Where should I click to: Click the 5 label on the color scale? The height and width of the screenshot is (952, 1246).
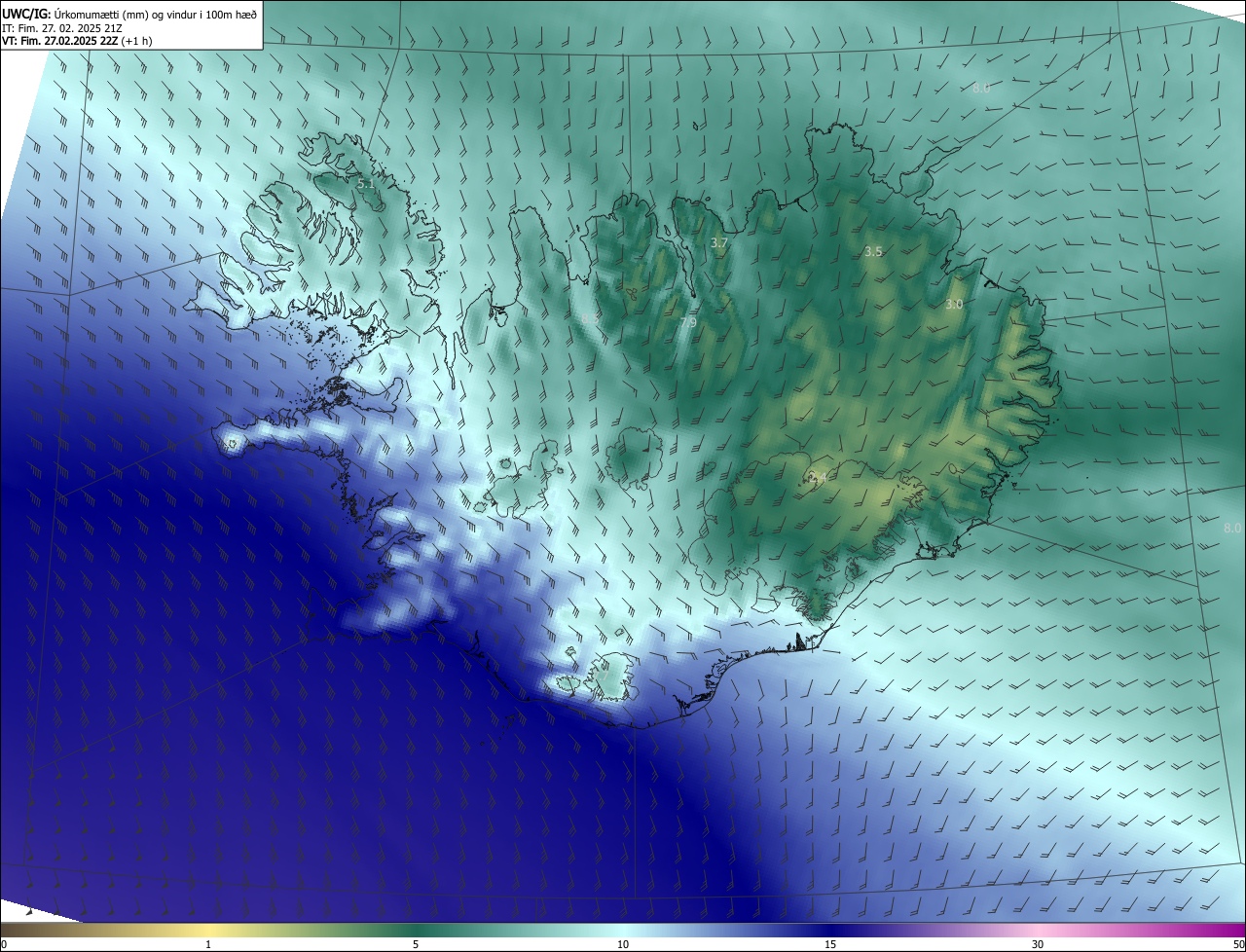click(416, 944)
